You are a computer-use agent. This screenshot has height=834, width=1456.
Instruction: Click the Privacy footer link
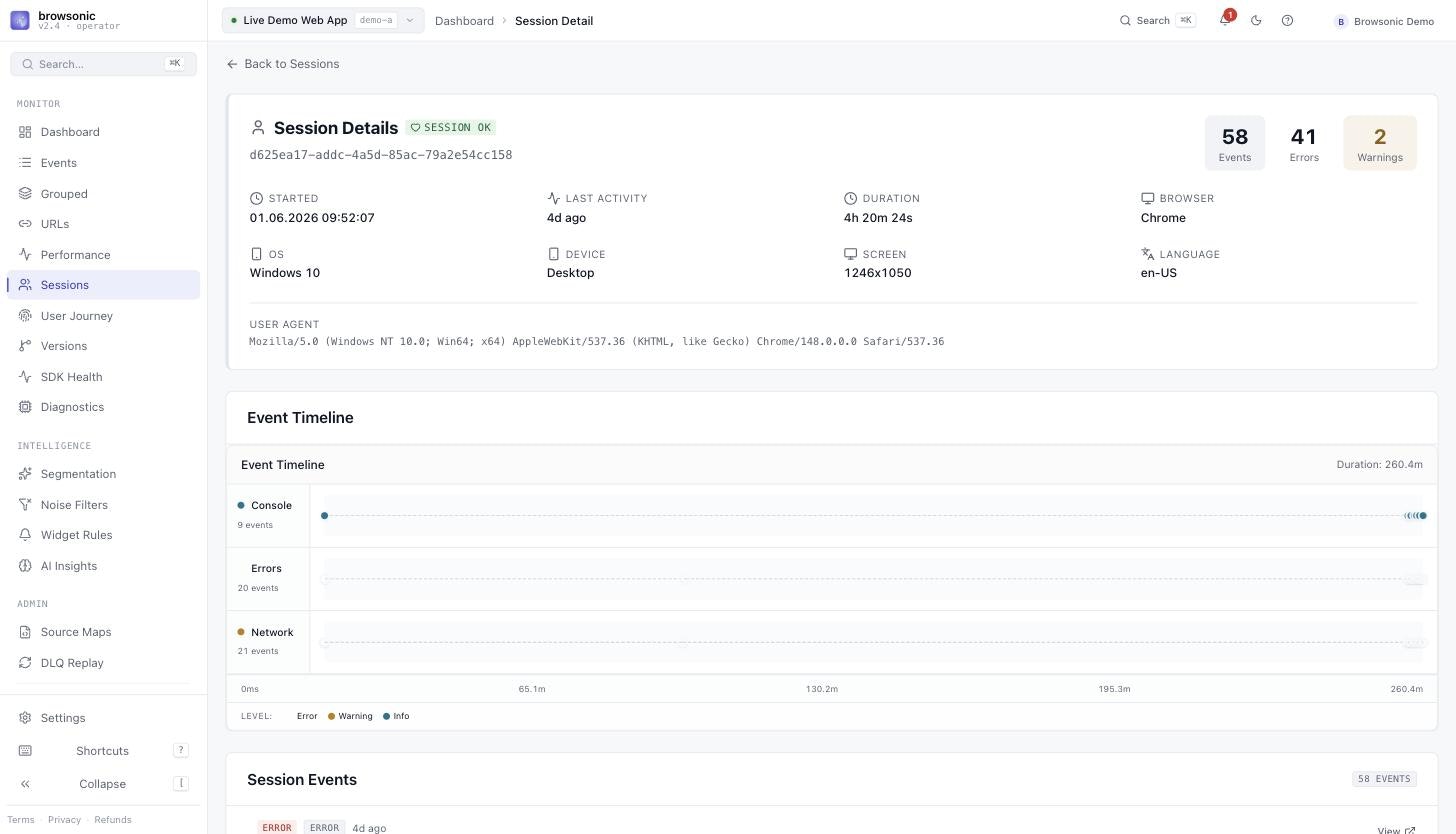(x=64, y=820)
